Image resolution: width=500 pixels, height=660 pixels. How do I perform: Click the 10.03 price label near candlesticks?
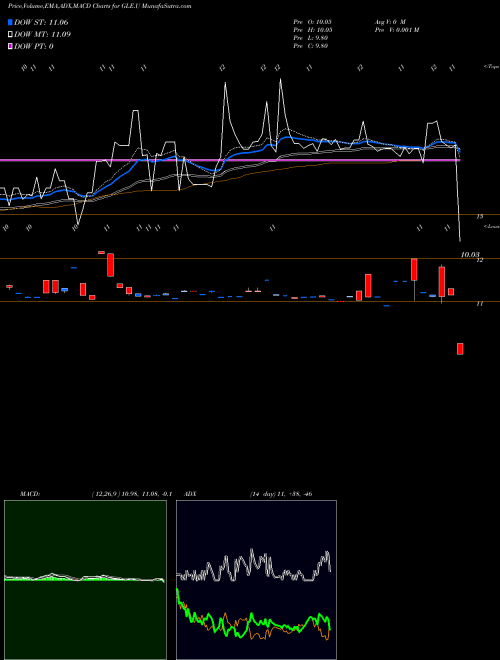point(470,254)
